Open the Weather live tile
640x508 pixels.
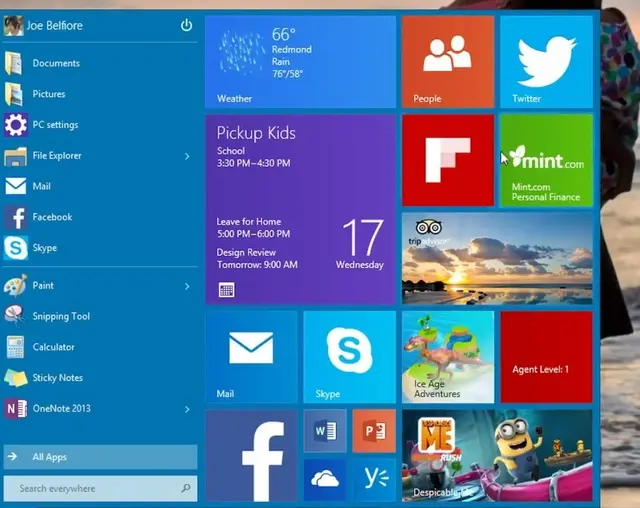click(x=300, y=62)
